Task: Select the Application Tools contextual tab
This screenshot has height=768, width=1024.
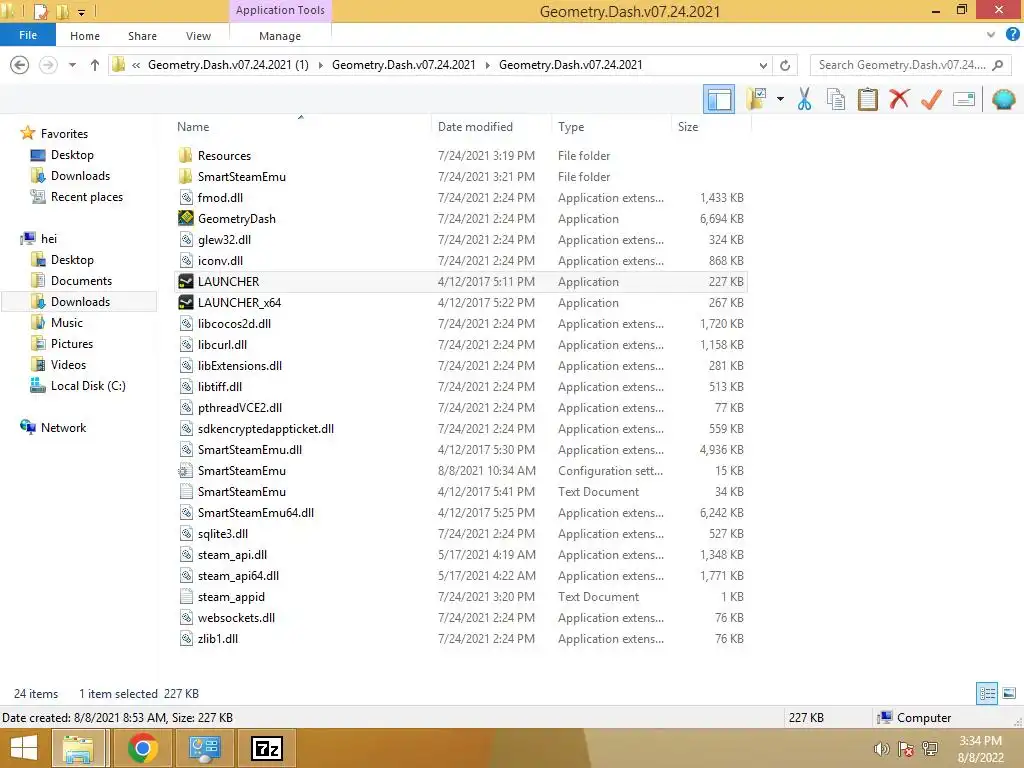Action: (x=280, y=10)
